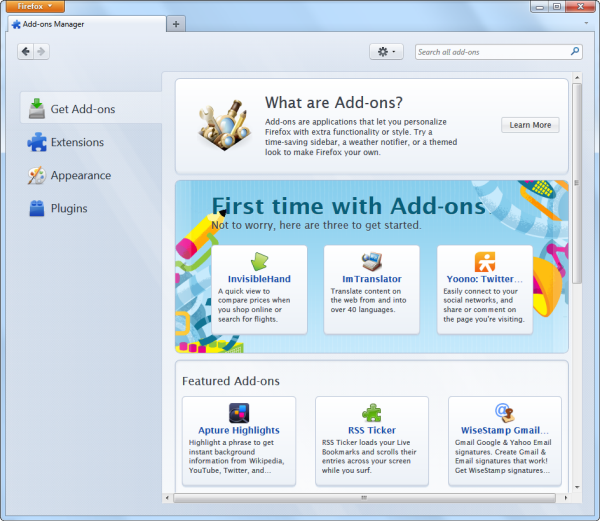Viewport: 600px width, 521px height.
Task: Click the 'What are Add-ons?' heading
Action: coord(334,103)
